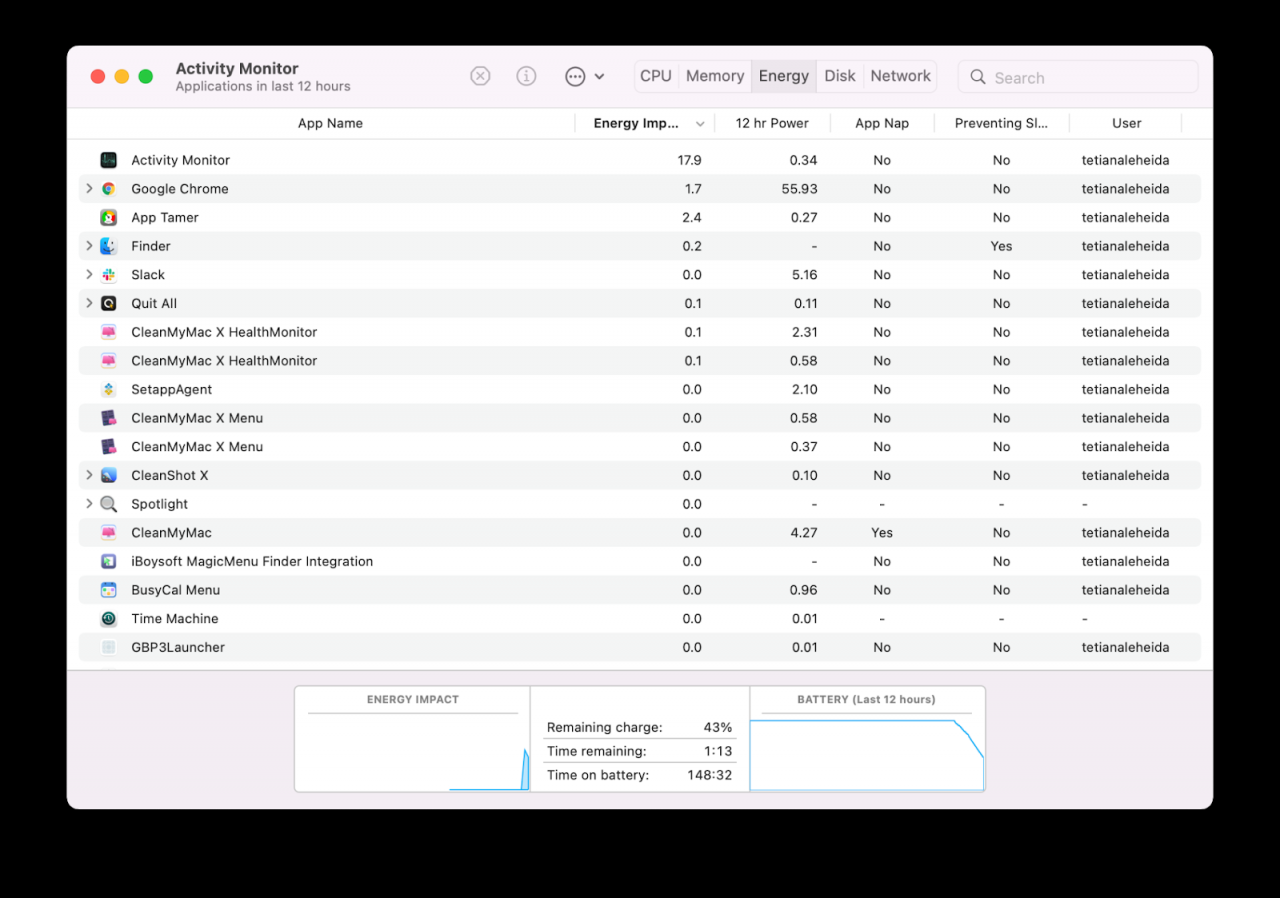Click Chrome's 55.93 power value
This screenshot has width=1280, height=898.
(800, 189)
